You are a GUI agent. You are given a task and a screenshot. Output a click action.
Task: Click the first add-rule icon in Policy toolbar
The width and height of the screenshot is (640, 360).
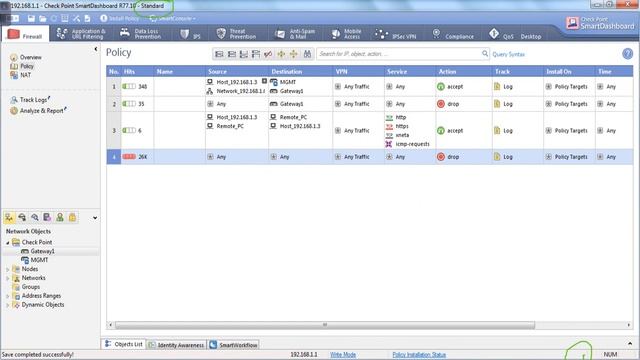(219, 54)
